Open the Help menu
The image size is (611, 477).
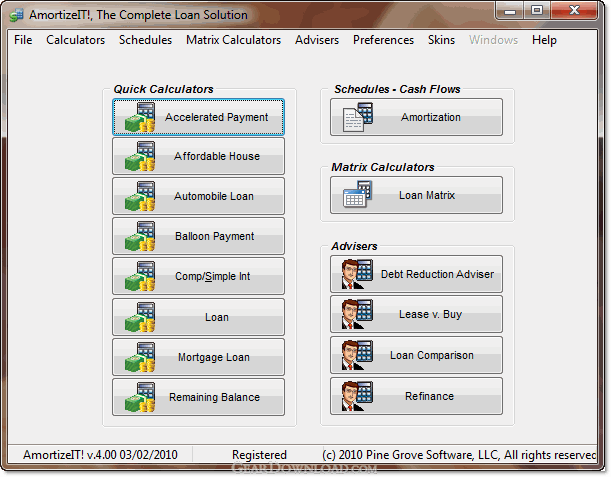[x=544, y=40]
